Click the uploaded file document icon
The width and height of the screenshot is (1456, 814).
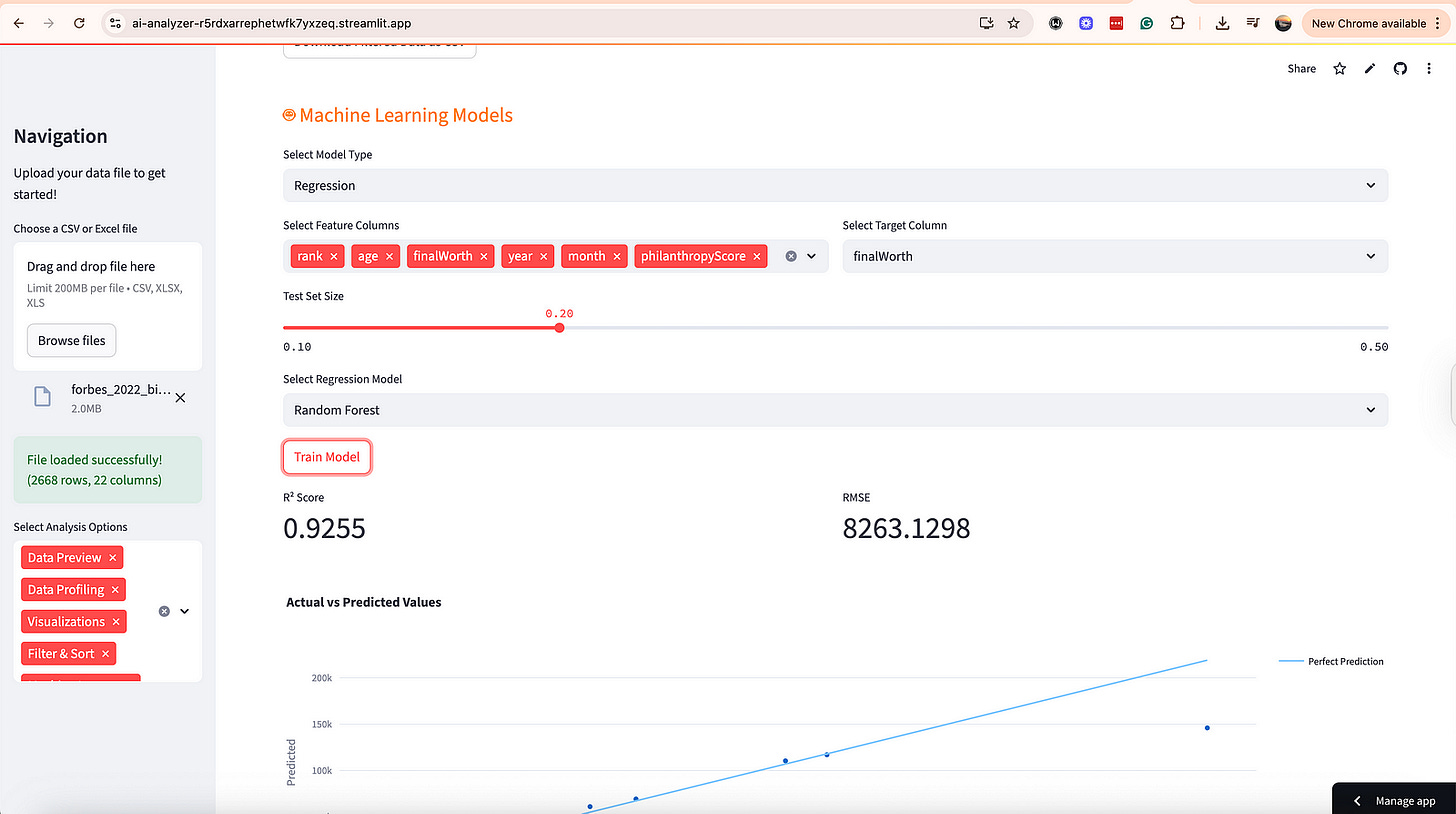point(42,397)
